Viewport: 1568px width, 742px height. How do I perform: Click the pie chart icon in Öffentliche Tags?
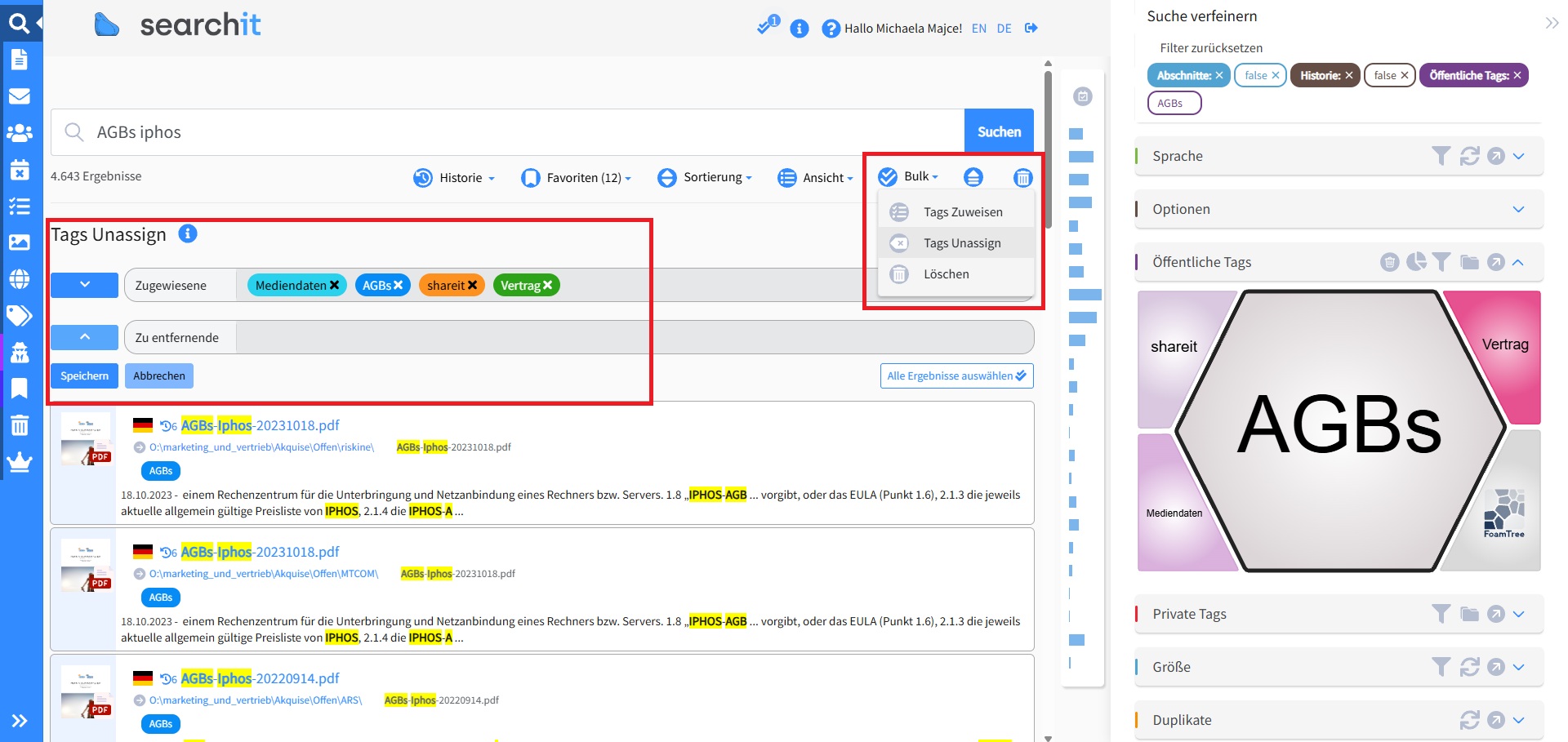(1416, 262)
